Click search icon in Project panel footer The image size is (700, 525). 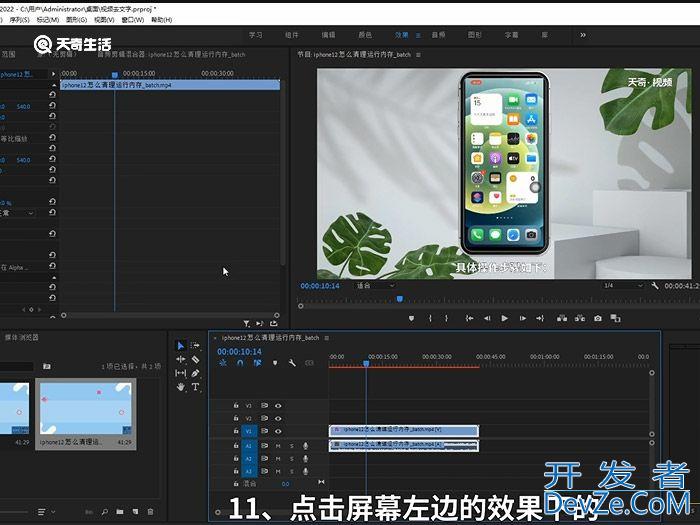104,512
